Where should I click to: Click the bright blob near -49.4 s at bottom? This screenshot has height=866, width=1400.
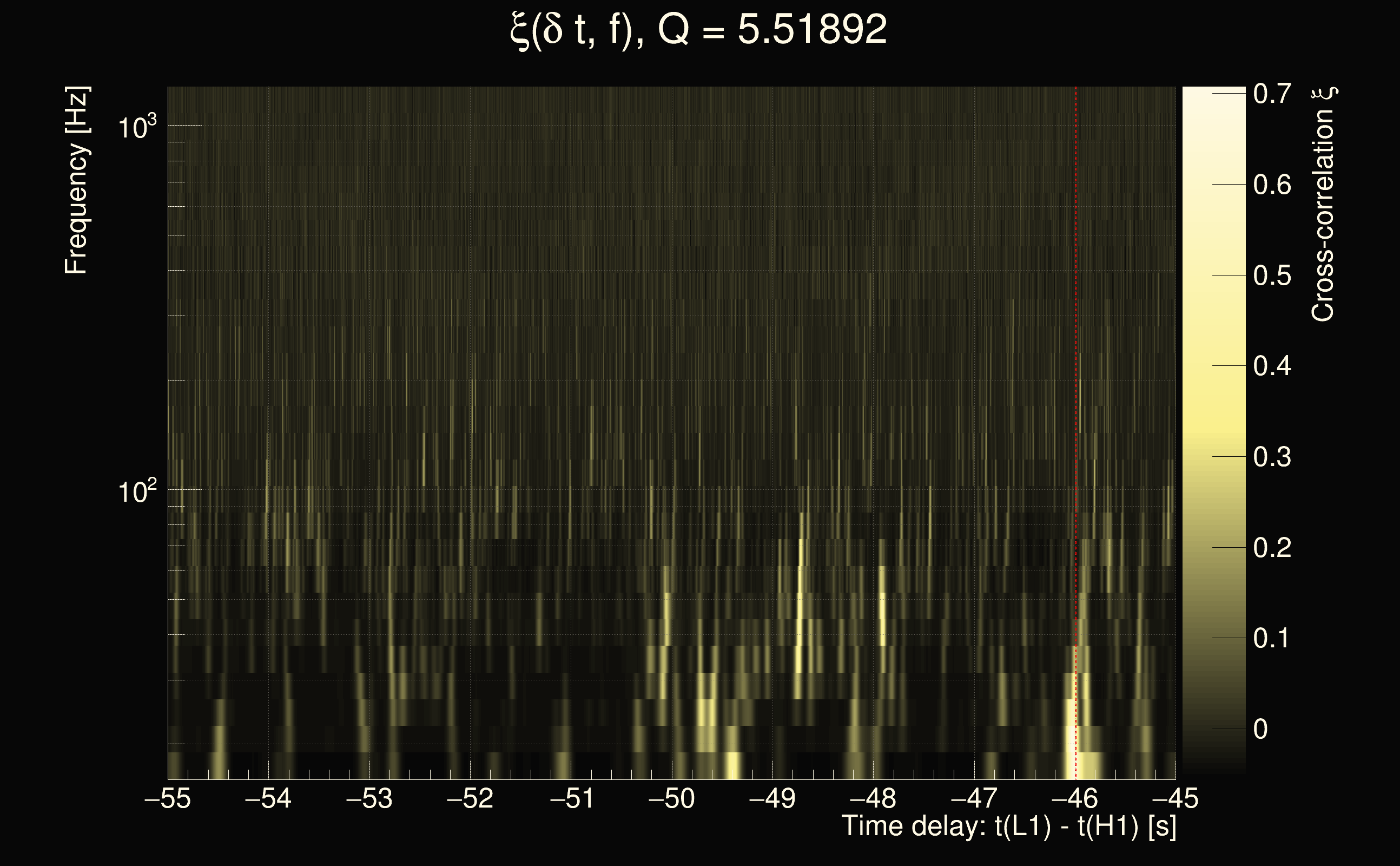coord(732,766)
